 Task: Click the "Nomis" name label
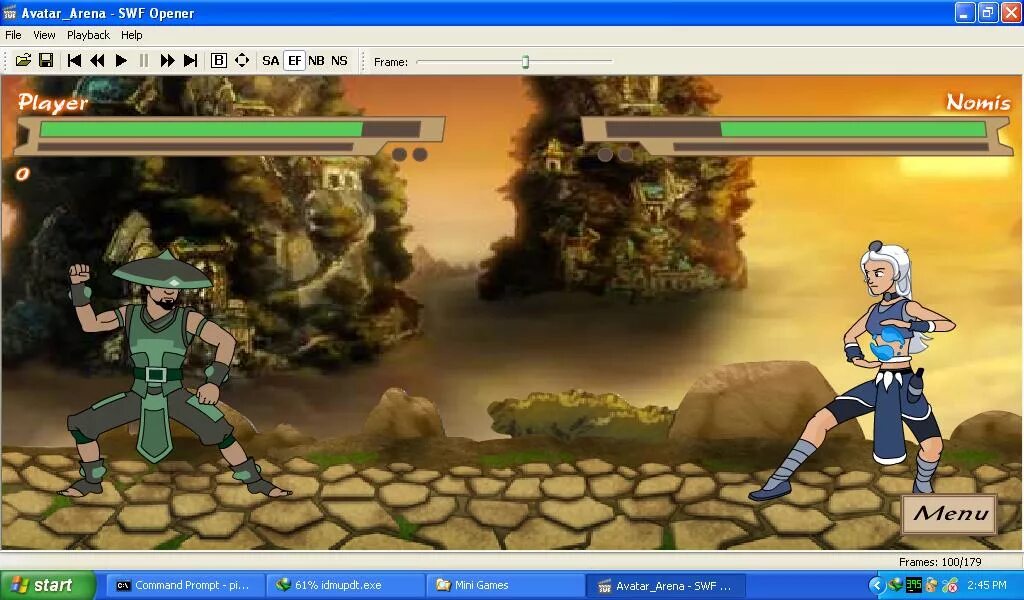click(978, 102)
